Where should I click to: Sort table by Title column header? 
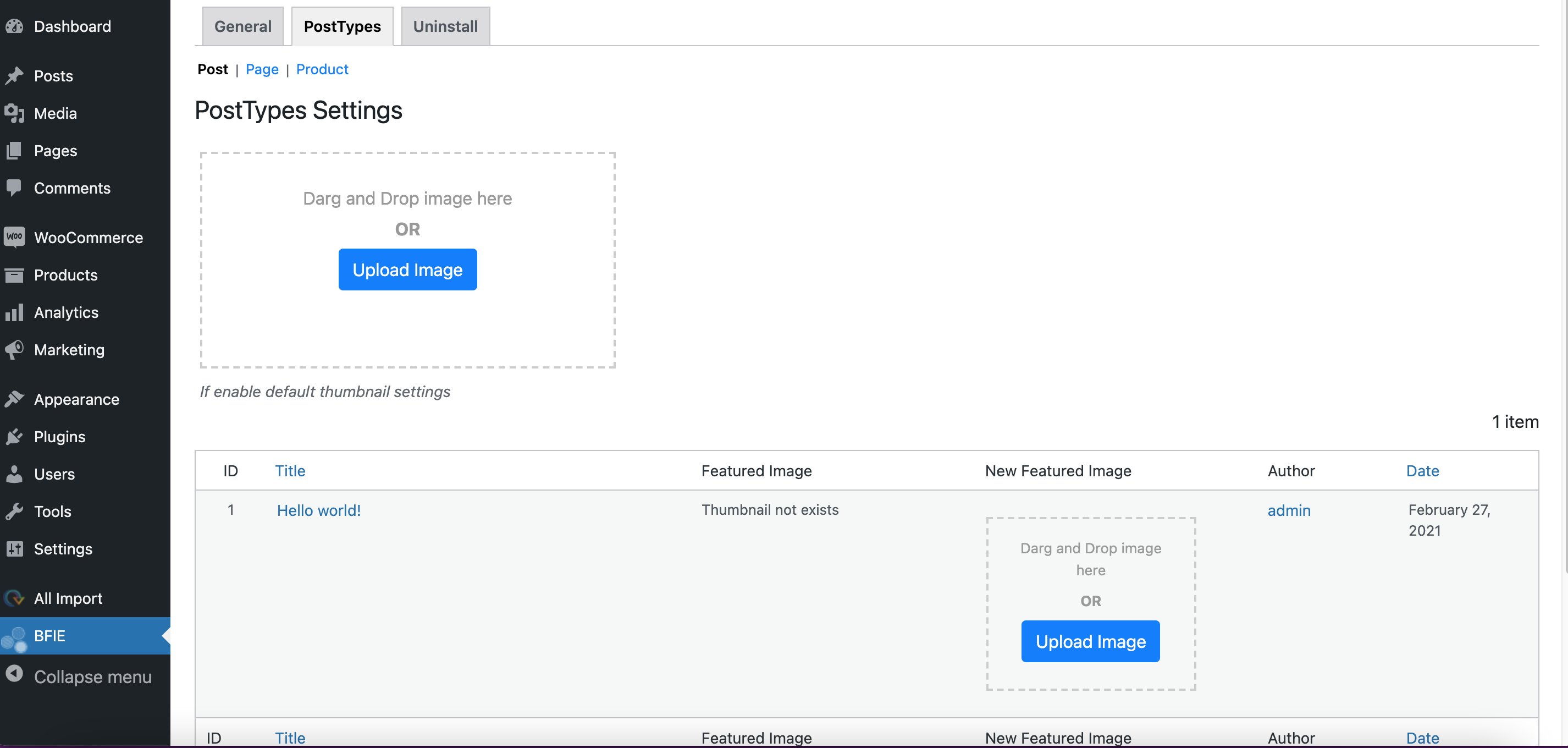click(290, 470)
